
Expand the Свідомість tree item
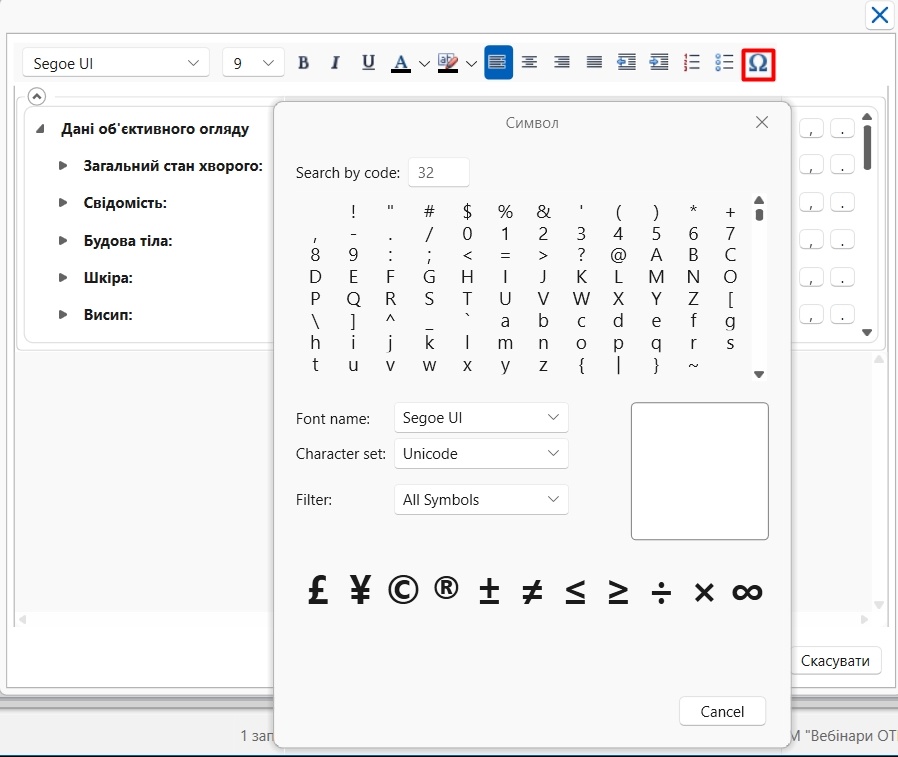click(x=63, y=203)
